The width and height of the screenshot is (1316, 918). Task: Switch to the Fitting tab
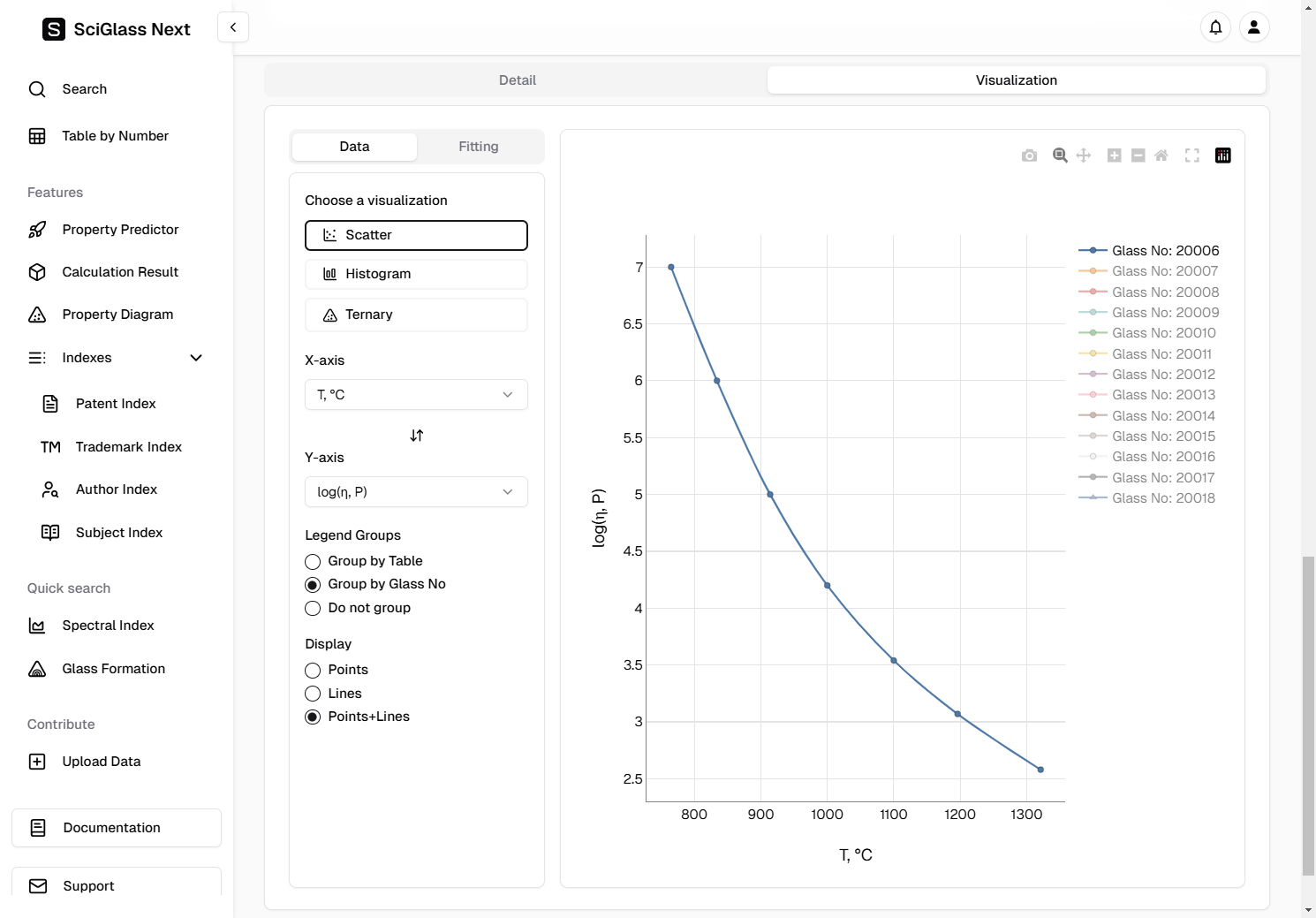[x=478, y=147]
